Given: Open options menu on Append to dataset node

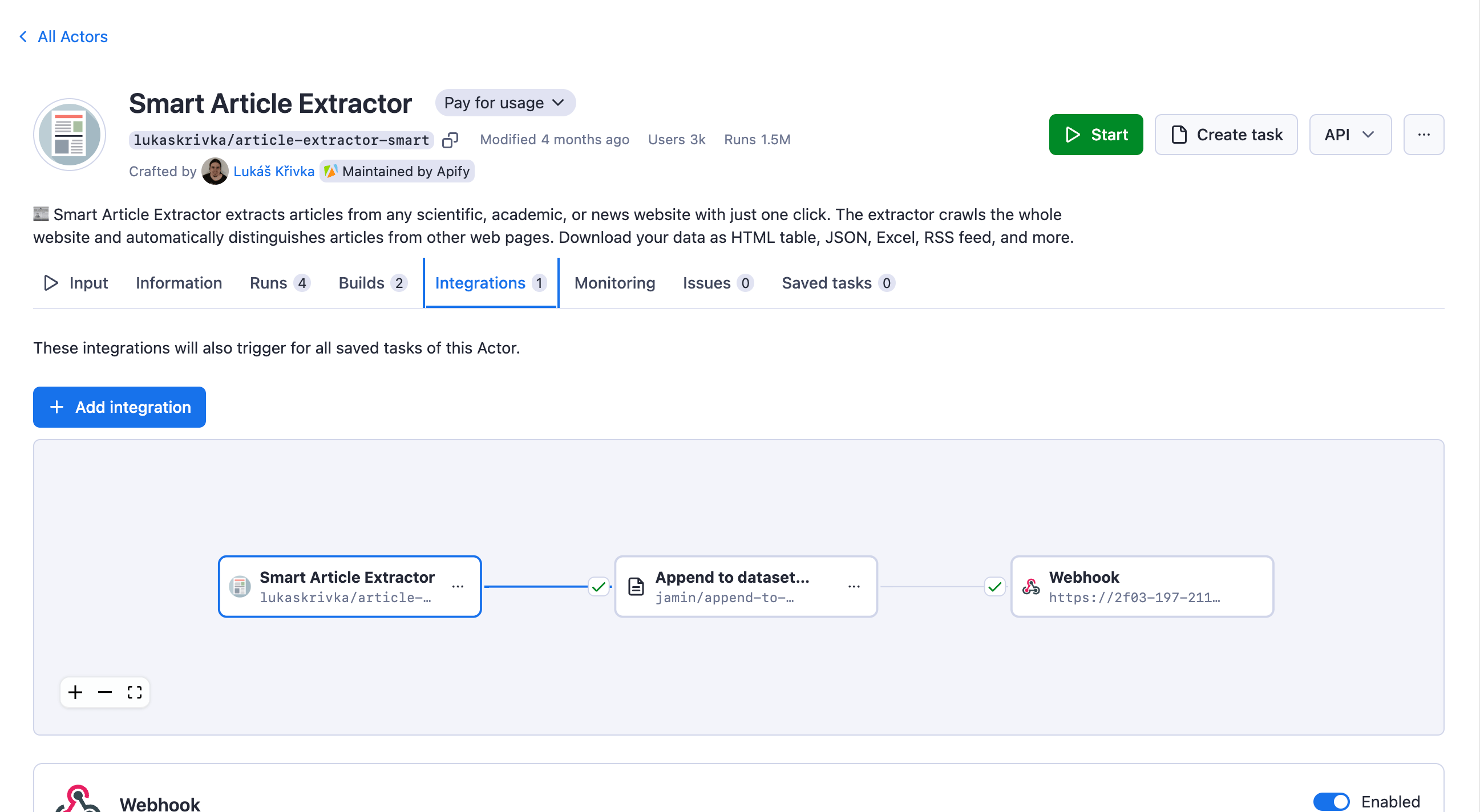Looking at the screenshot, I should (854, 586).
